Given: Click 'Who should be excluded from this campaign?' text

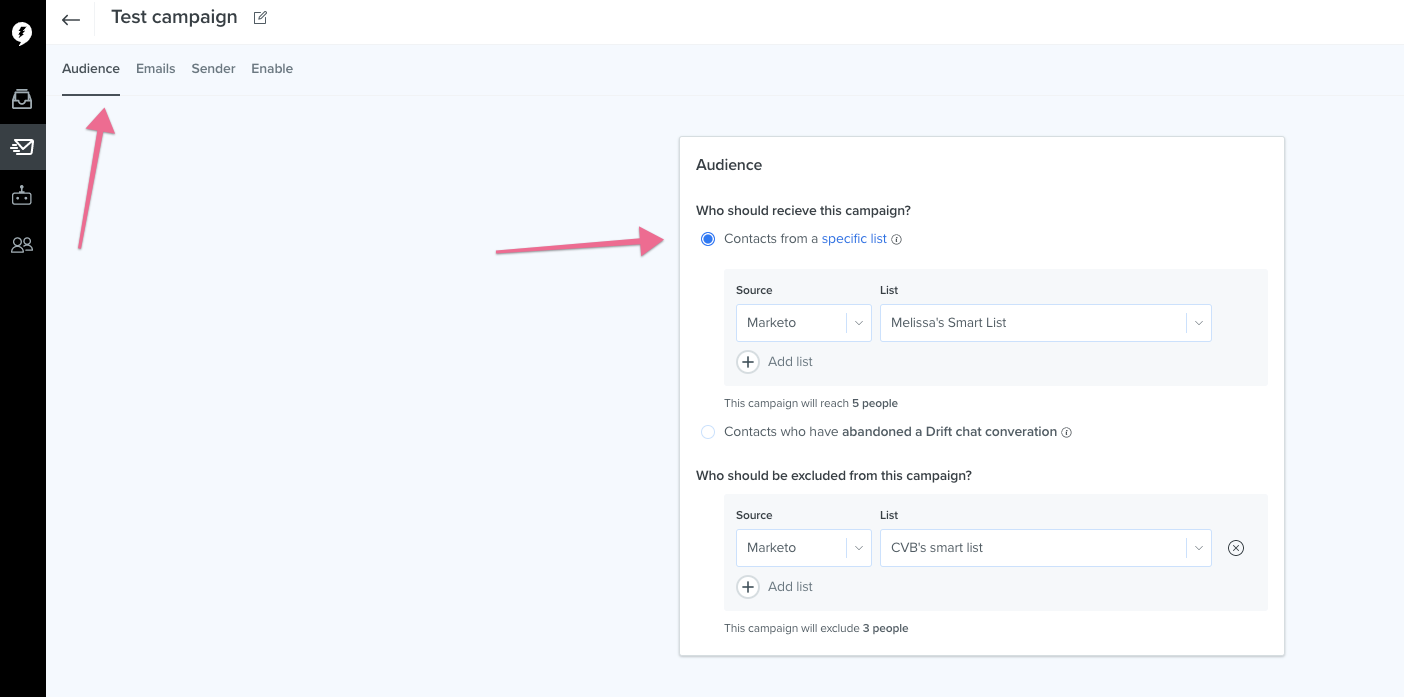Looking at the screenshot, I should (x=834, y=476).
